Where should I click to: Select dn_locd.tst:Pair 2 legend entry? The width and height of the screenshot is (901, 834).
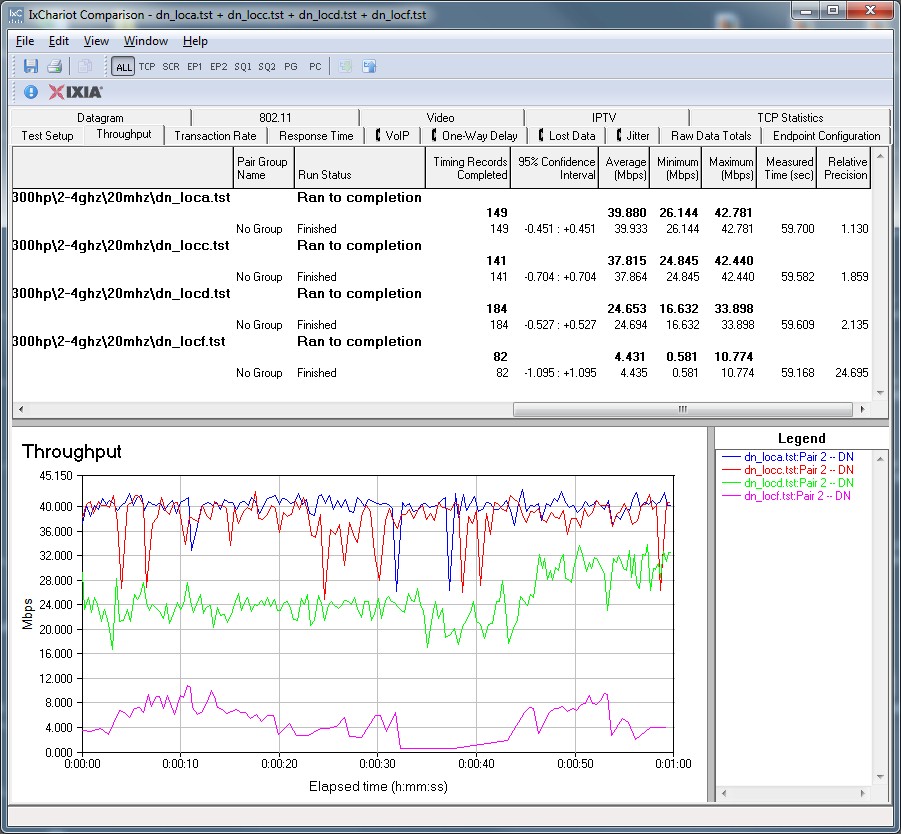(x=788, y=483)
